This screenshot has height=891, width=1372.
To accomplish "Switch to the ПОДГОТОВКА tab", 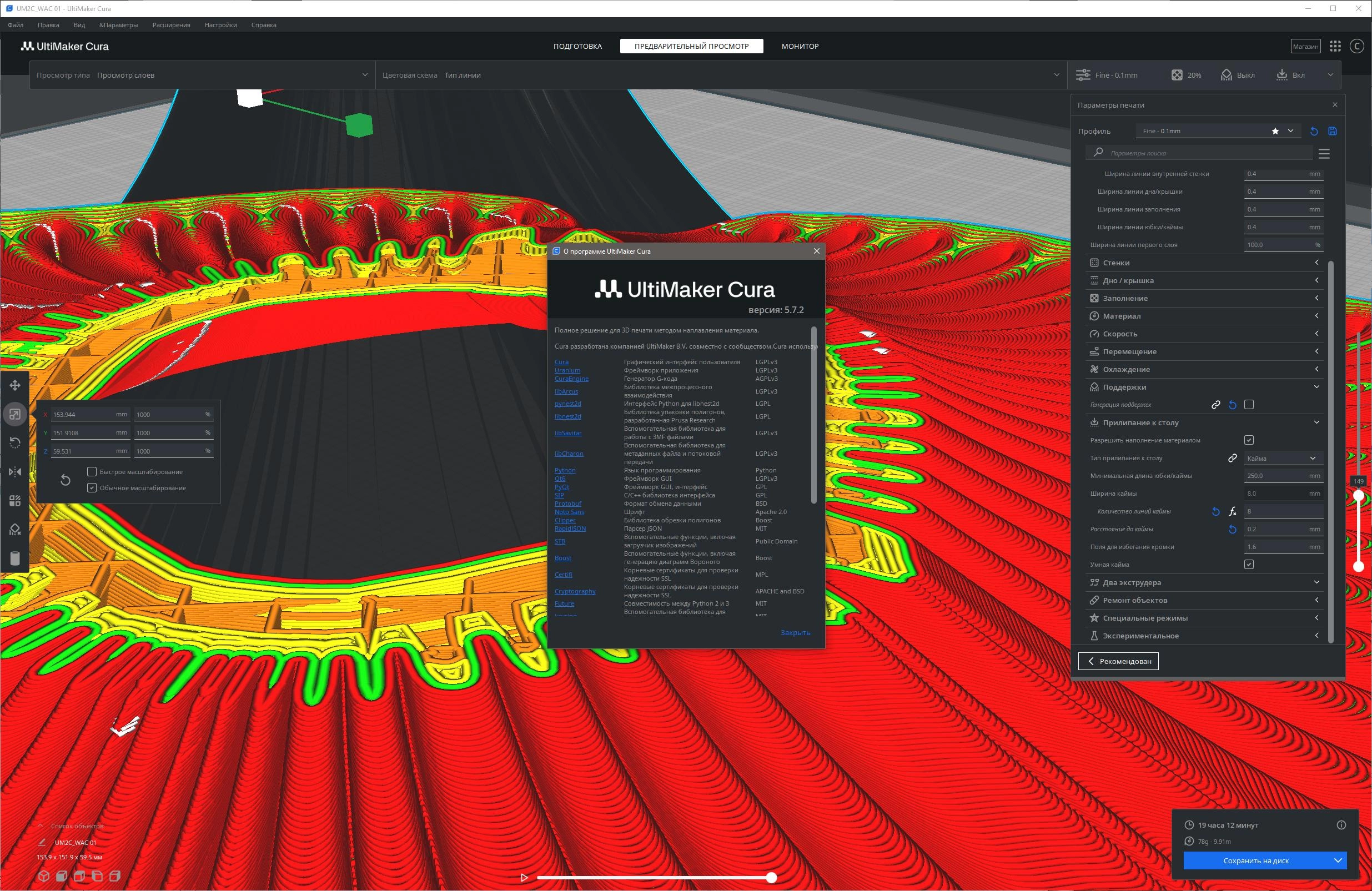I will 577,46.
